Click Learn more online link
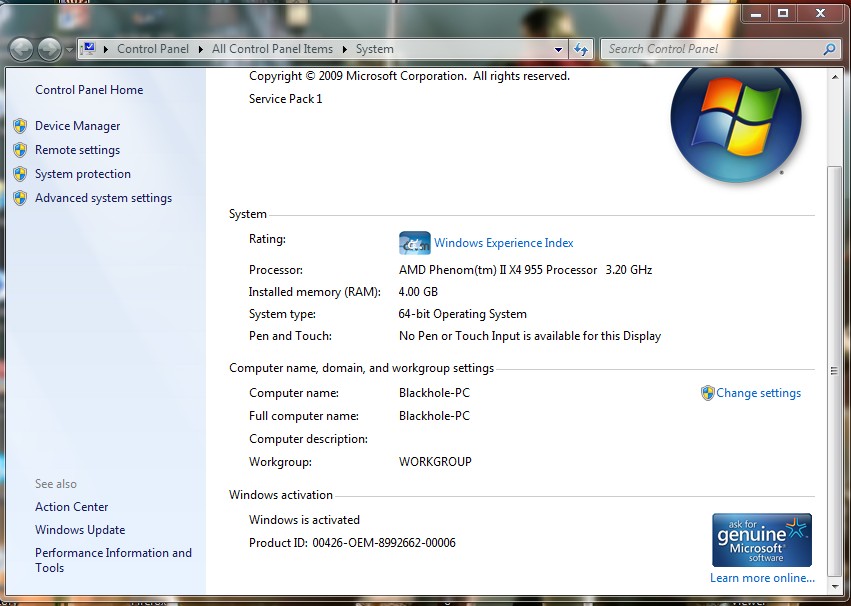Screen dimensions: 851x606 pyautogui.click(x=762, y=578)
